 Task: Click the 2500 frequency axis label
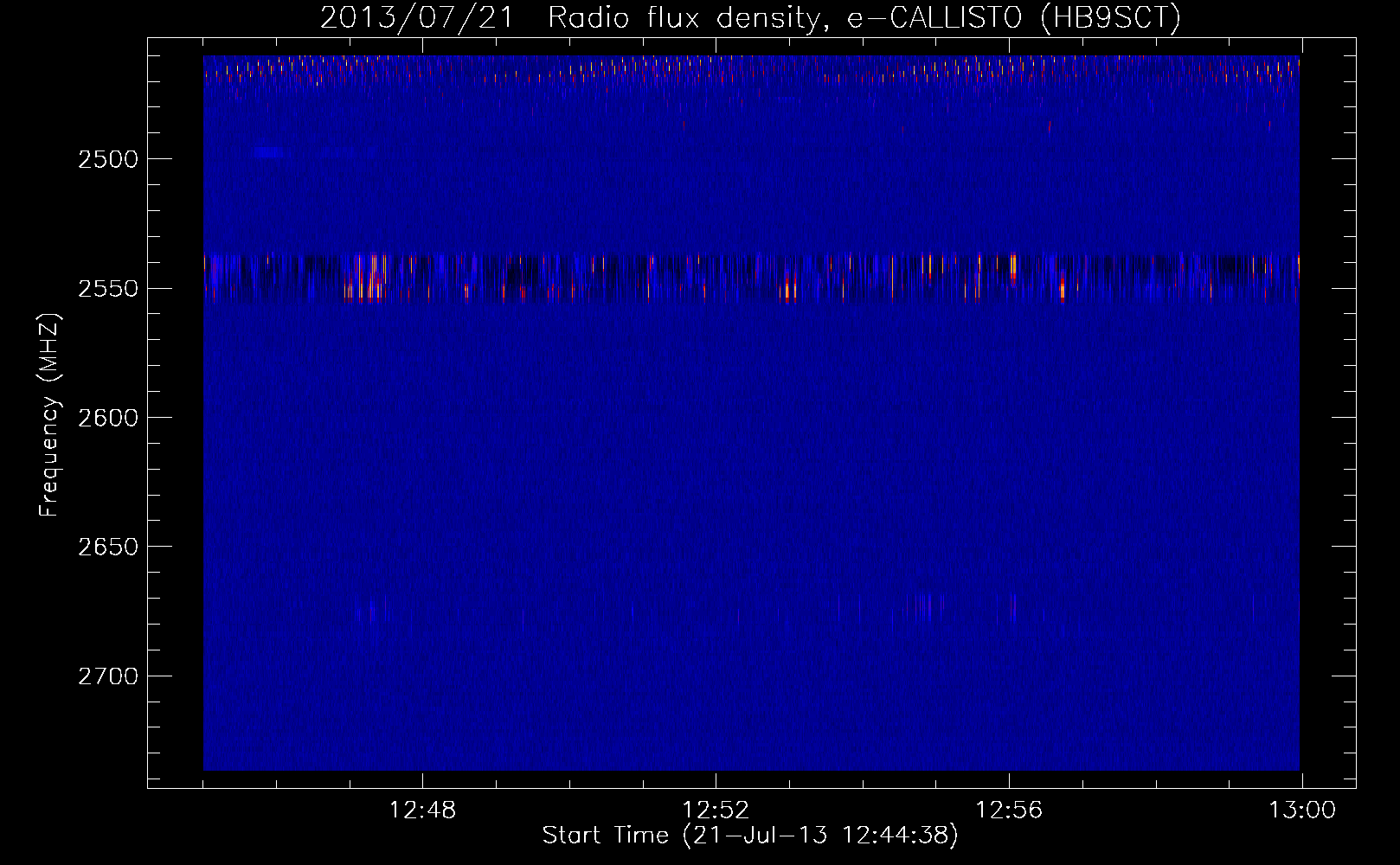coord(108,159)
